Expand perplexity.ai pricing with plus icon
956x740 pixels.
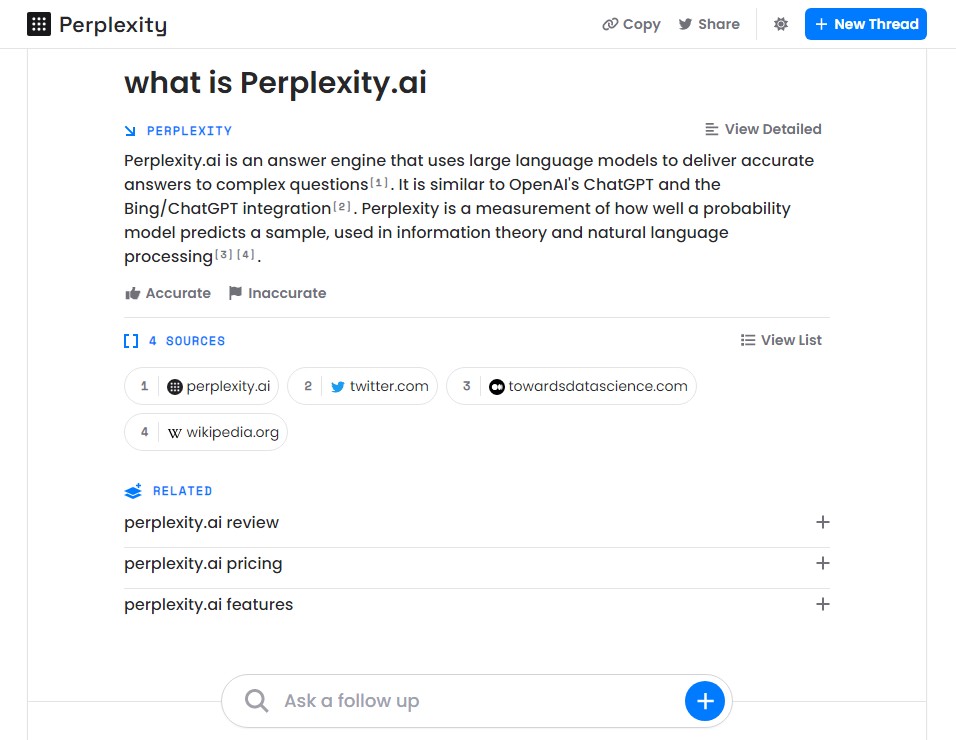pyautogui.click(x=822, y=563)
